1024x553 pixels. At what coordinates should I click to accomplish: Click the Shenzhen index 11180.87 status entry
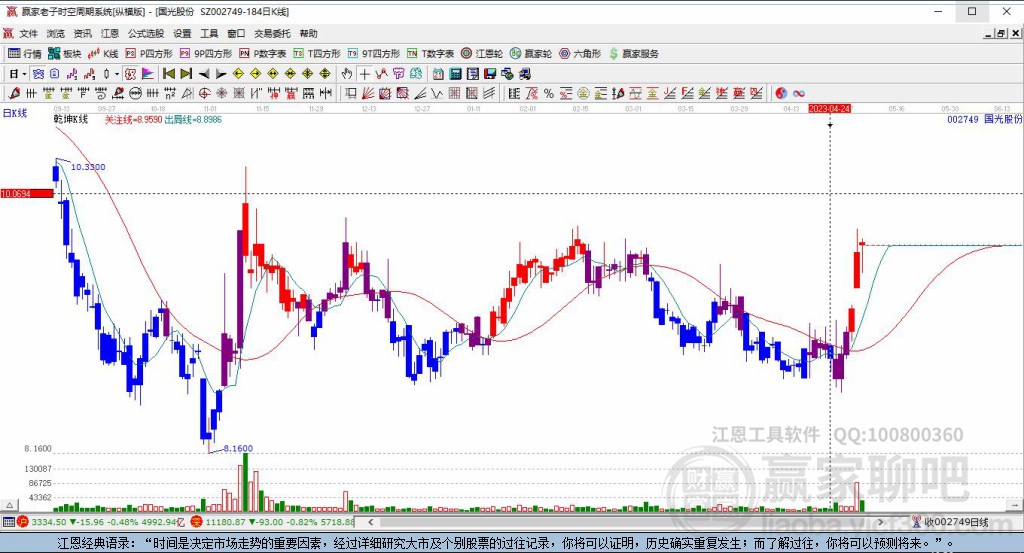[273, 522]
